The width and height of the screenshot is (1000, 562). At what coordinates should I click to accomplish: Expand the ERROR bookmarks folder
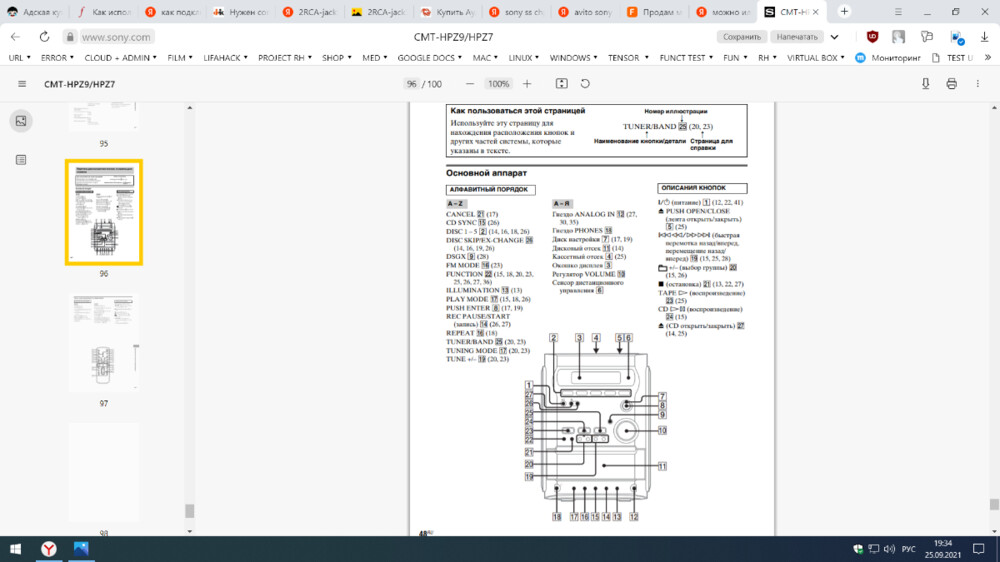(57, 57)
